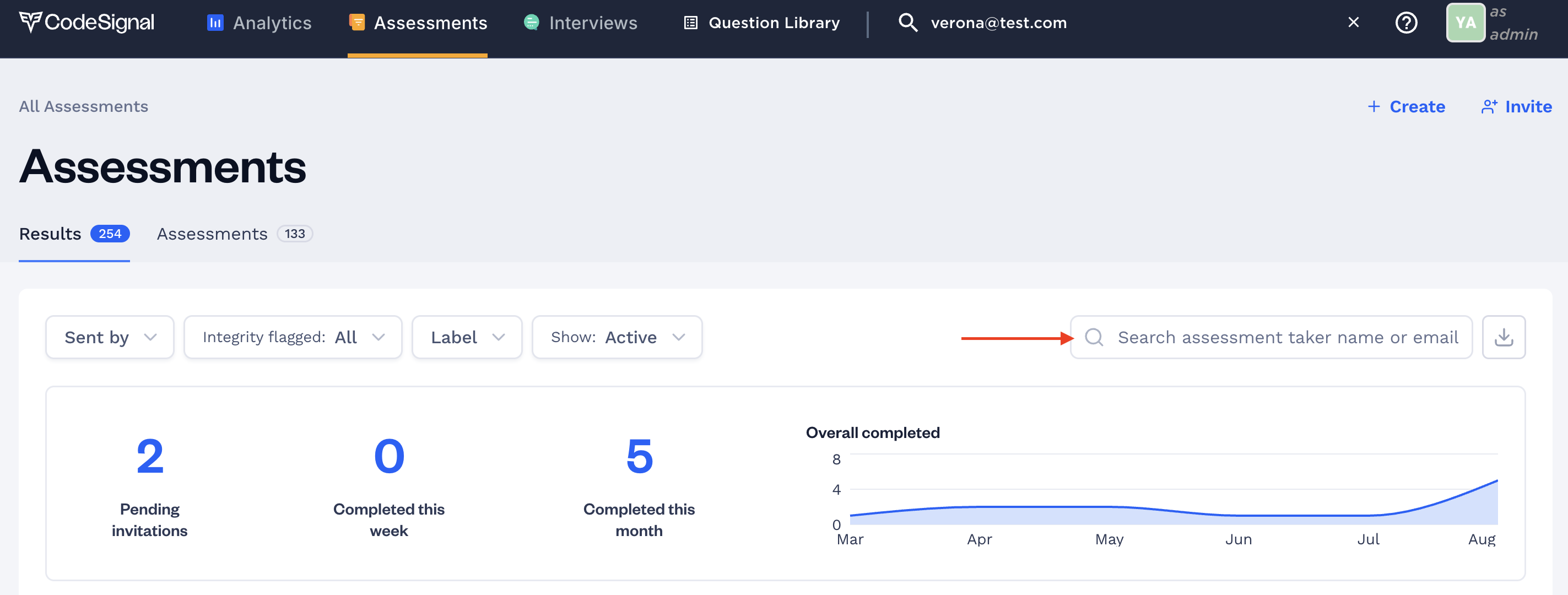Expand the Sent by dropdown
The width and height of the screenshot is (1568, 595).
110,337
